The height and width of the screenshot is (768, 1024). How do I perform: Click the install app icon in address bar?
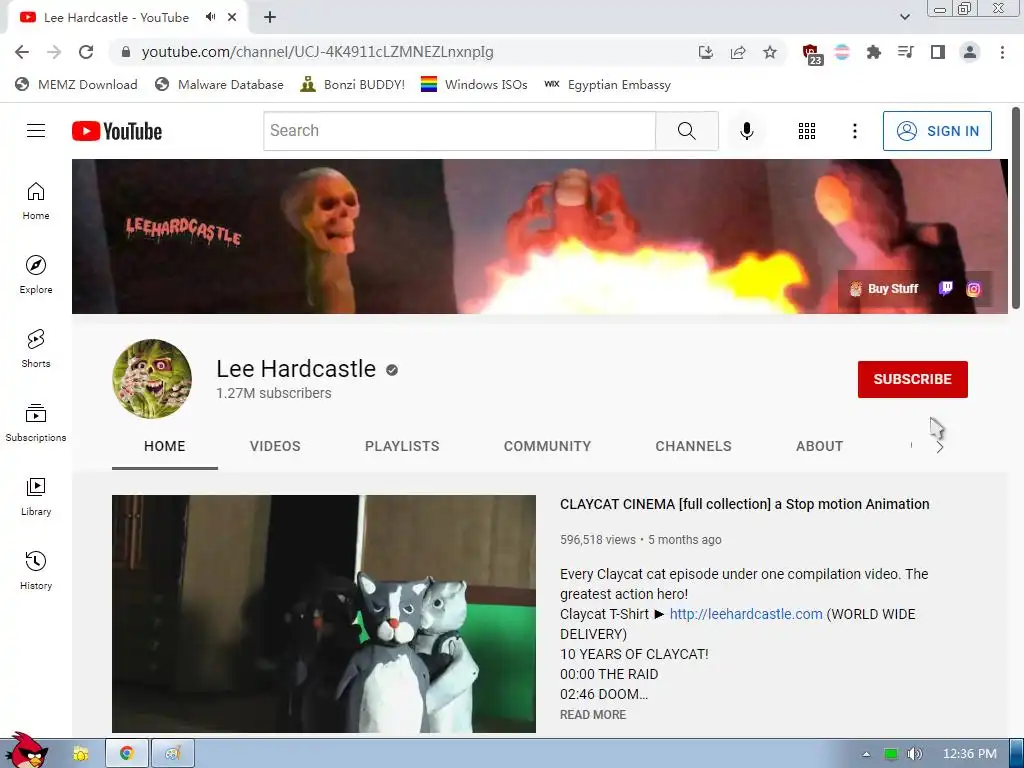point(705,52)
